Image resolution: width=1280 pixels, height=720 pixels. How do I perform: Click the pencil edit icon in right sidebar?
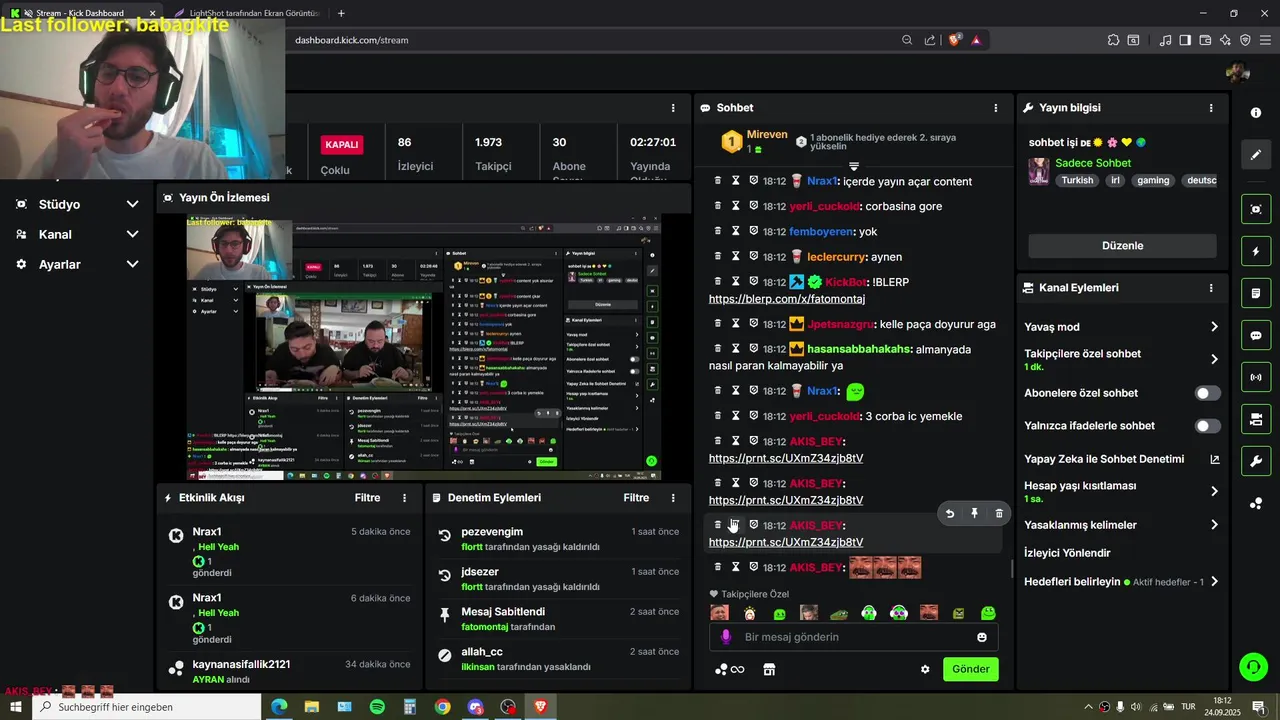point(1256,155)
